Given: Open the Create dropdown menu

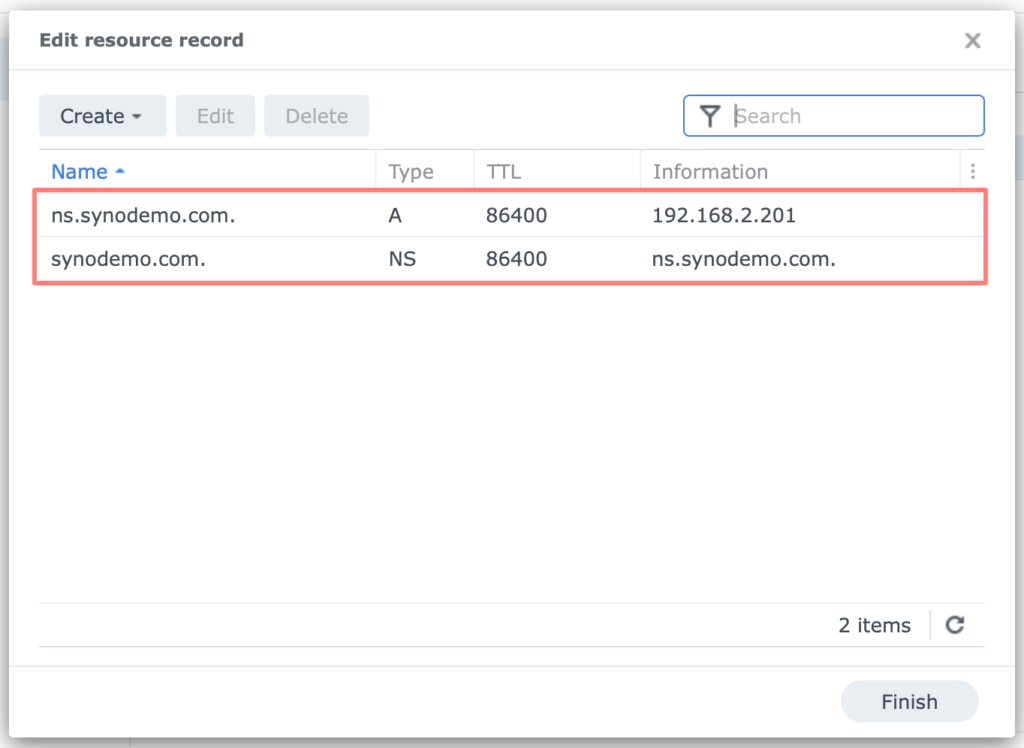Looking at the screenshot, I should (x=103, y=116).
